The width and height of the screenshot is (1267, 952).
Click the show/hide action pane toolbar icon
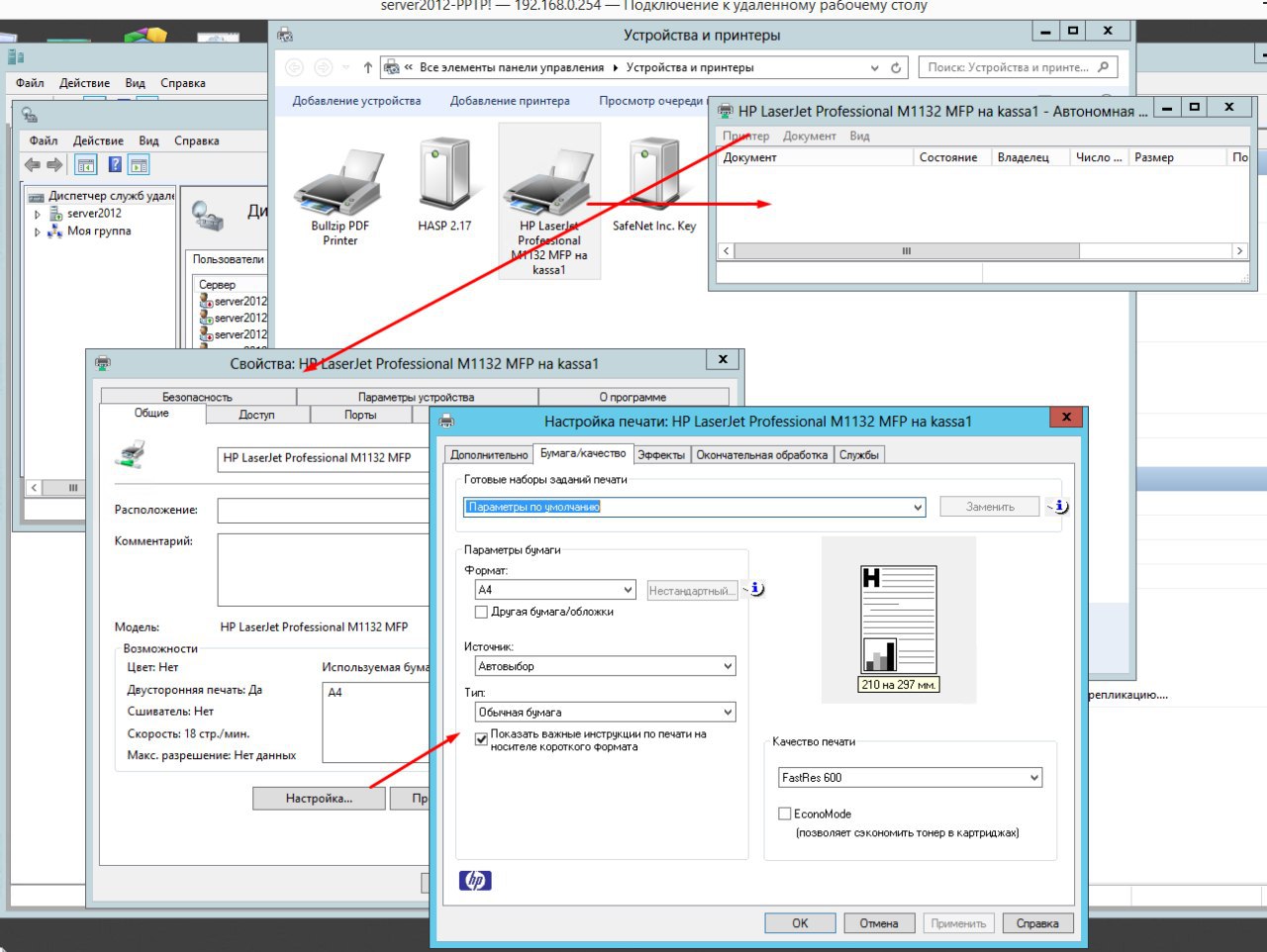(x=139, y=165)
